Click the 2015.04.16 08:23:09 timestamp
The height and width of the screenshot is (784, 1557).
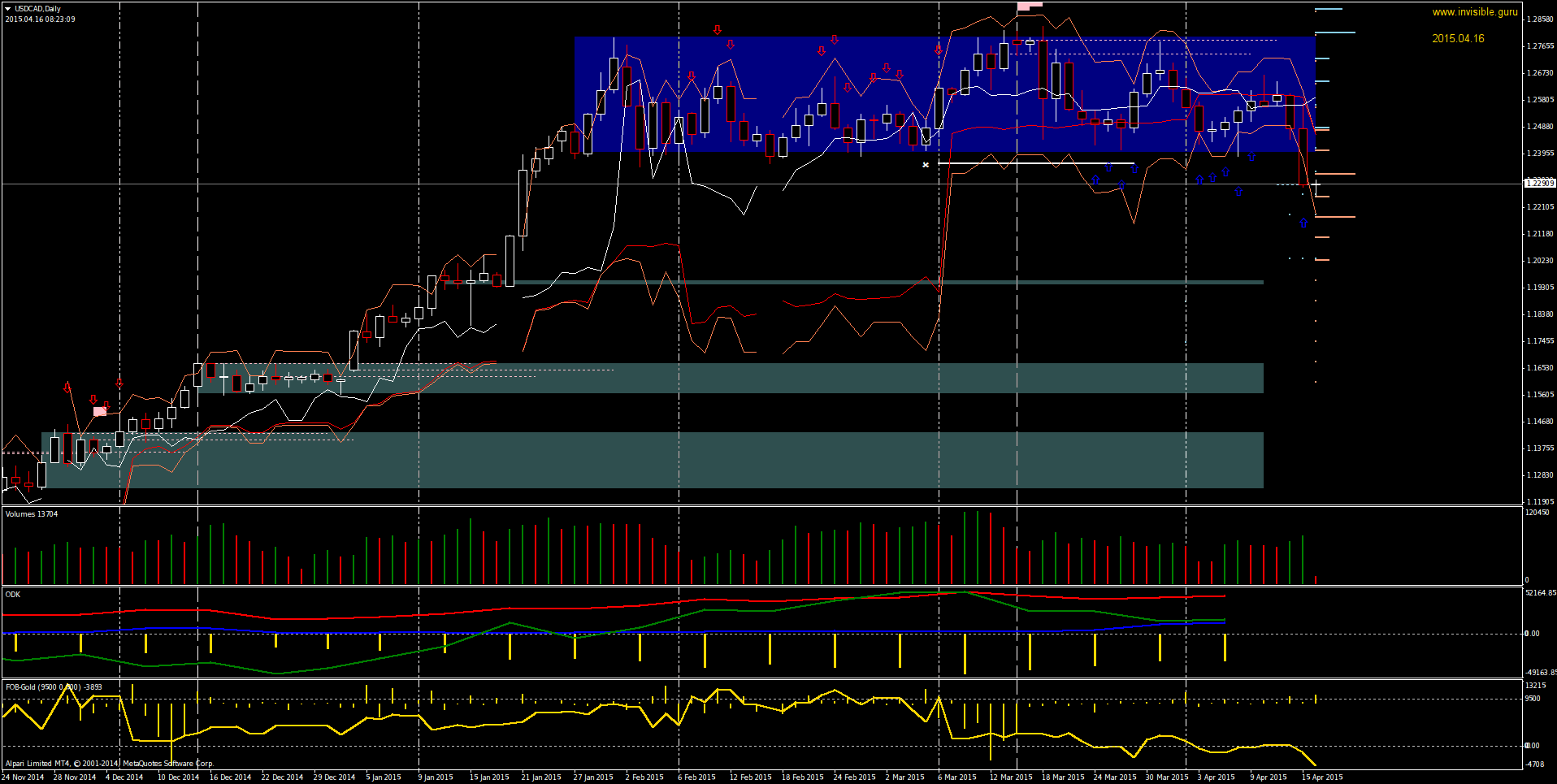[x=41, y=19]
